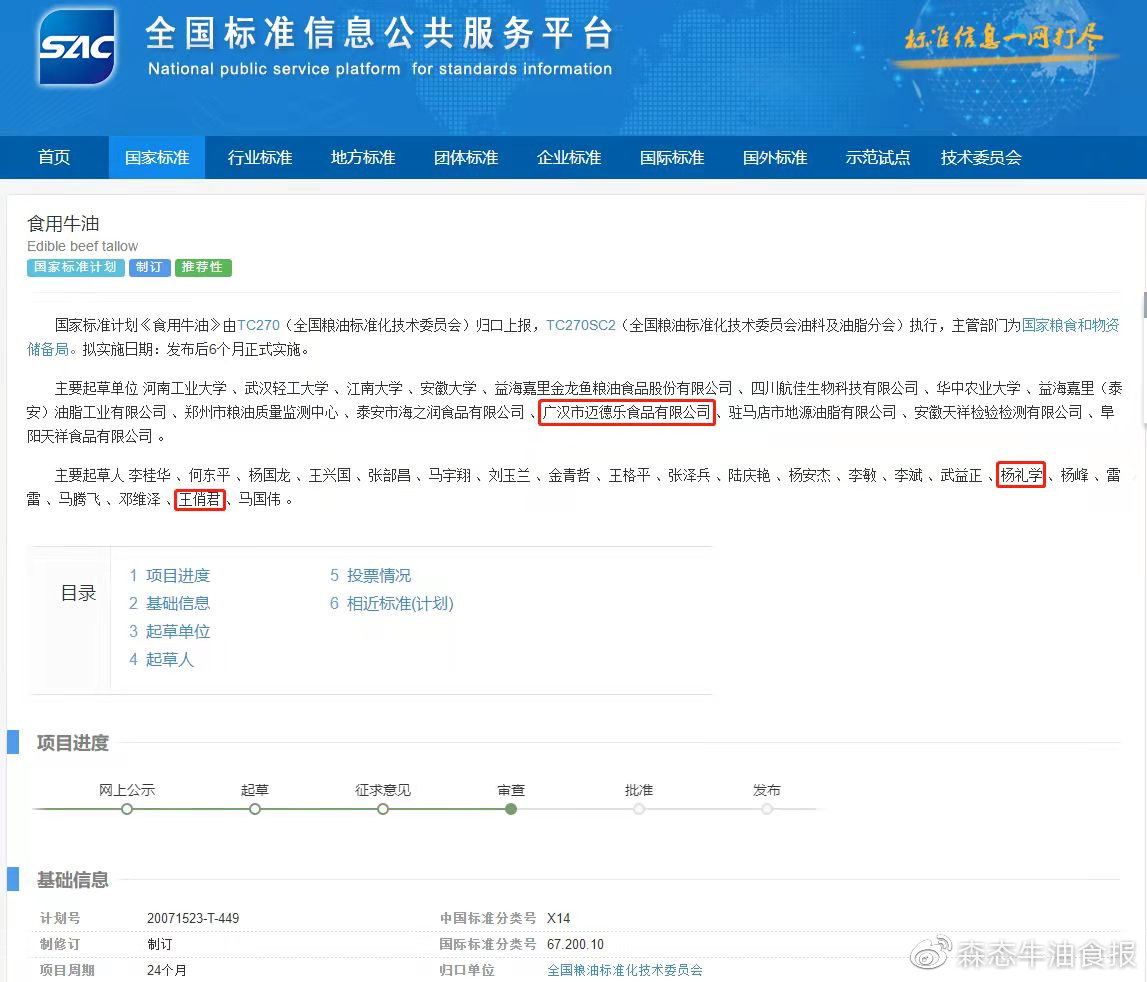Screen dimensions: 1147x982
Task: Click the page vertical scrollbar
Action: click(1144, 304)
